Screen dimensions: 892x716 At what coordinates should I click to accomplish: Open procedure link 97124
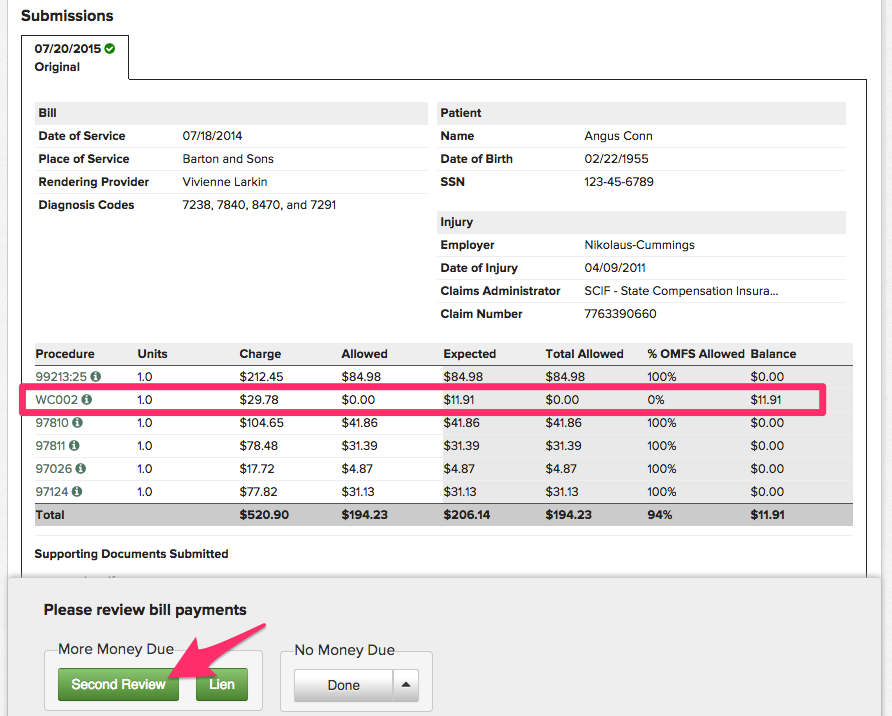[x=52, y=491]
